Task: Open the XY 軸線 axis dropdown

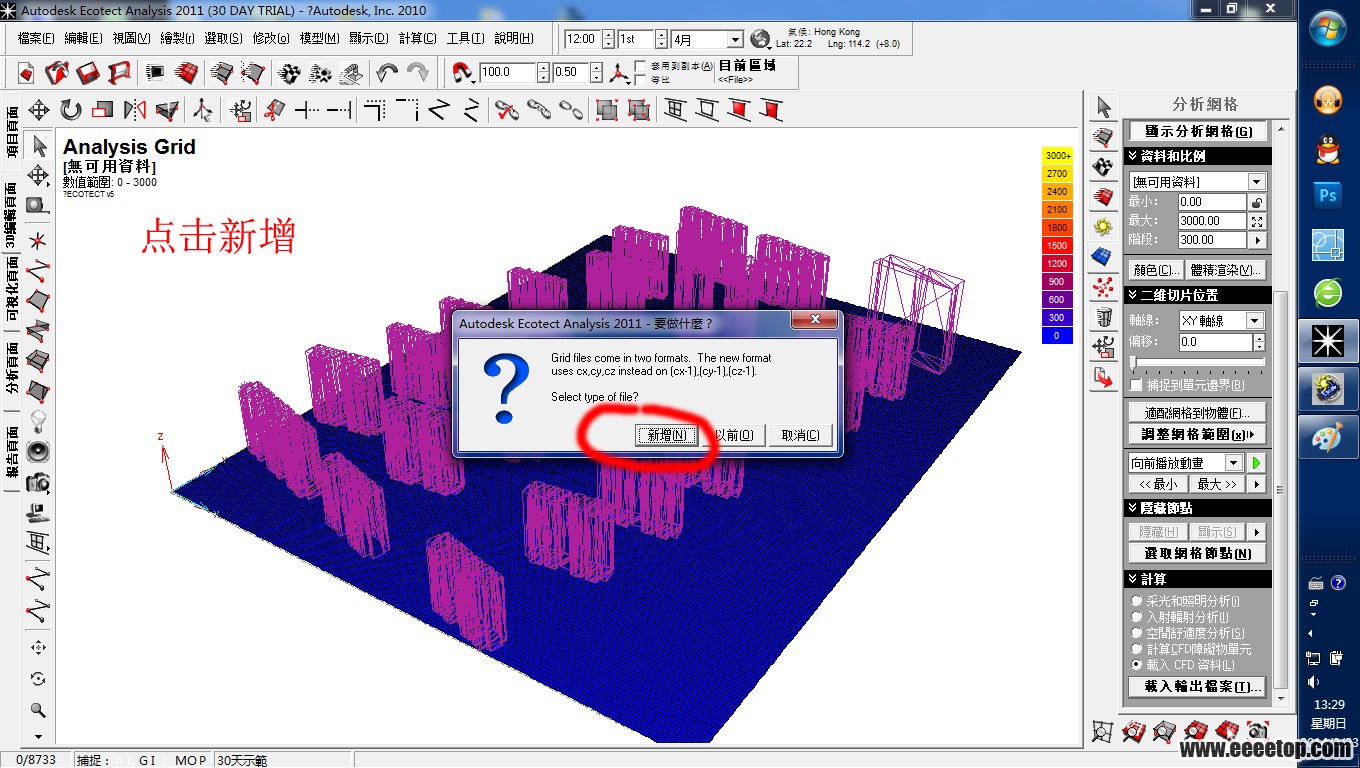Action: pyautogui.click(x=1255, y=321)
